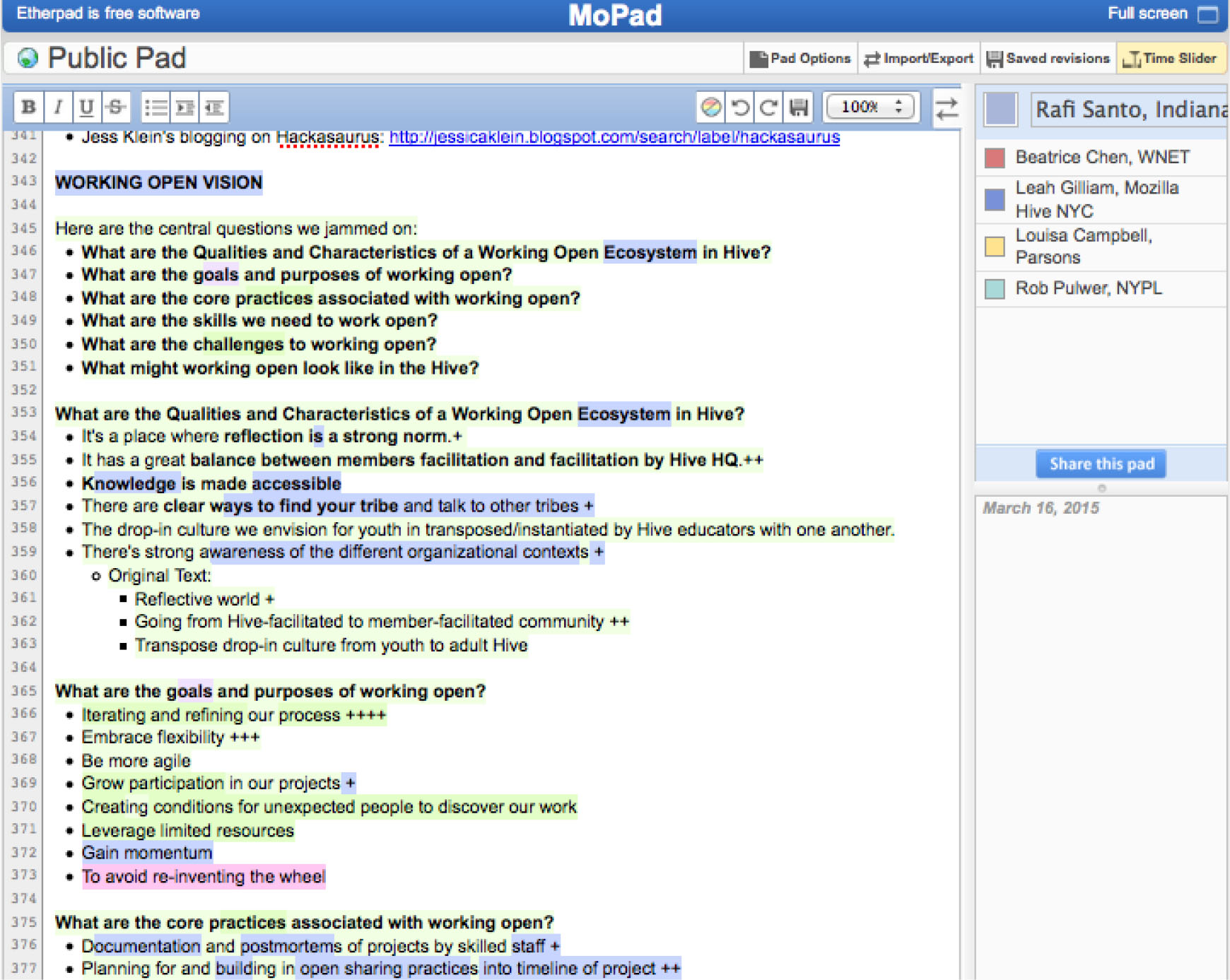Toggle bold formatting
This screenshot has width=1230, height=980.
29,107
